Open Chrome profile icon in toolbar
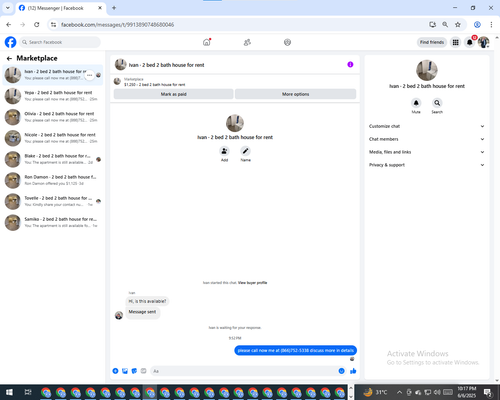500x400 pixels. [x=477, y=25]
